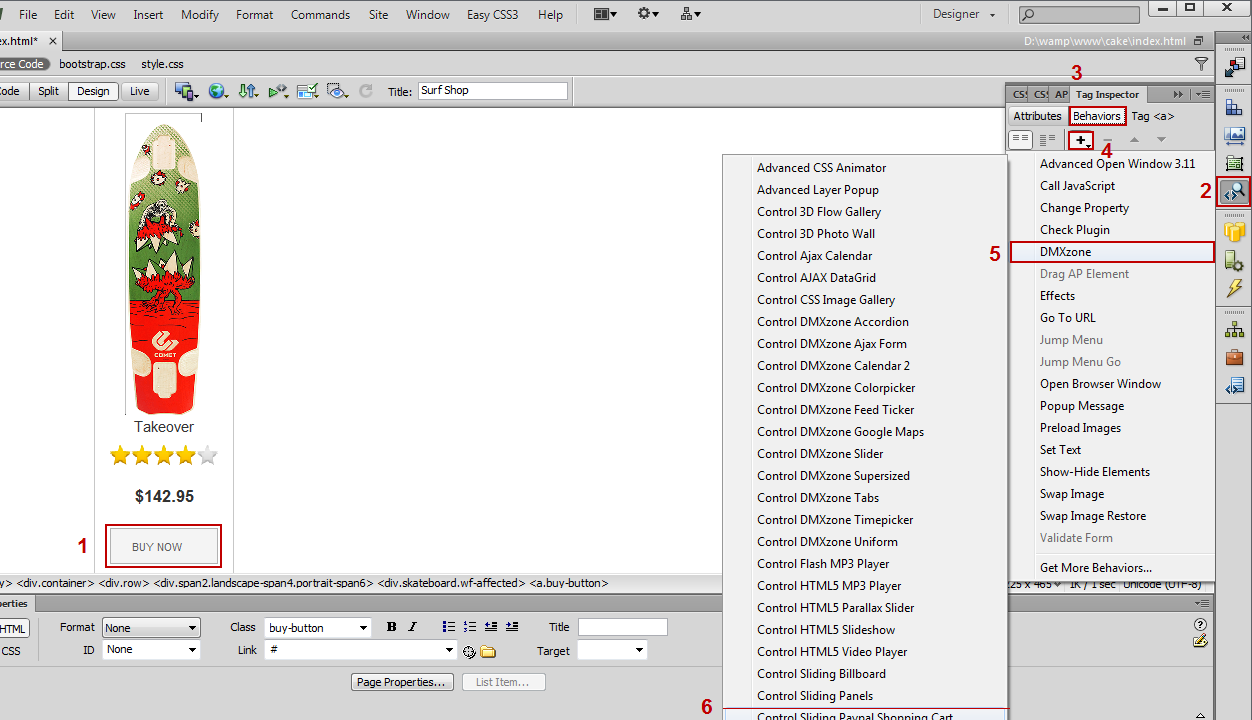Click the Page Properties button

(x=402, y=682)
